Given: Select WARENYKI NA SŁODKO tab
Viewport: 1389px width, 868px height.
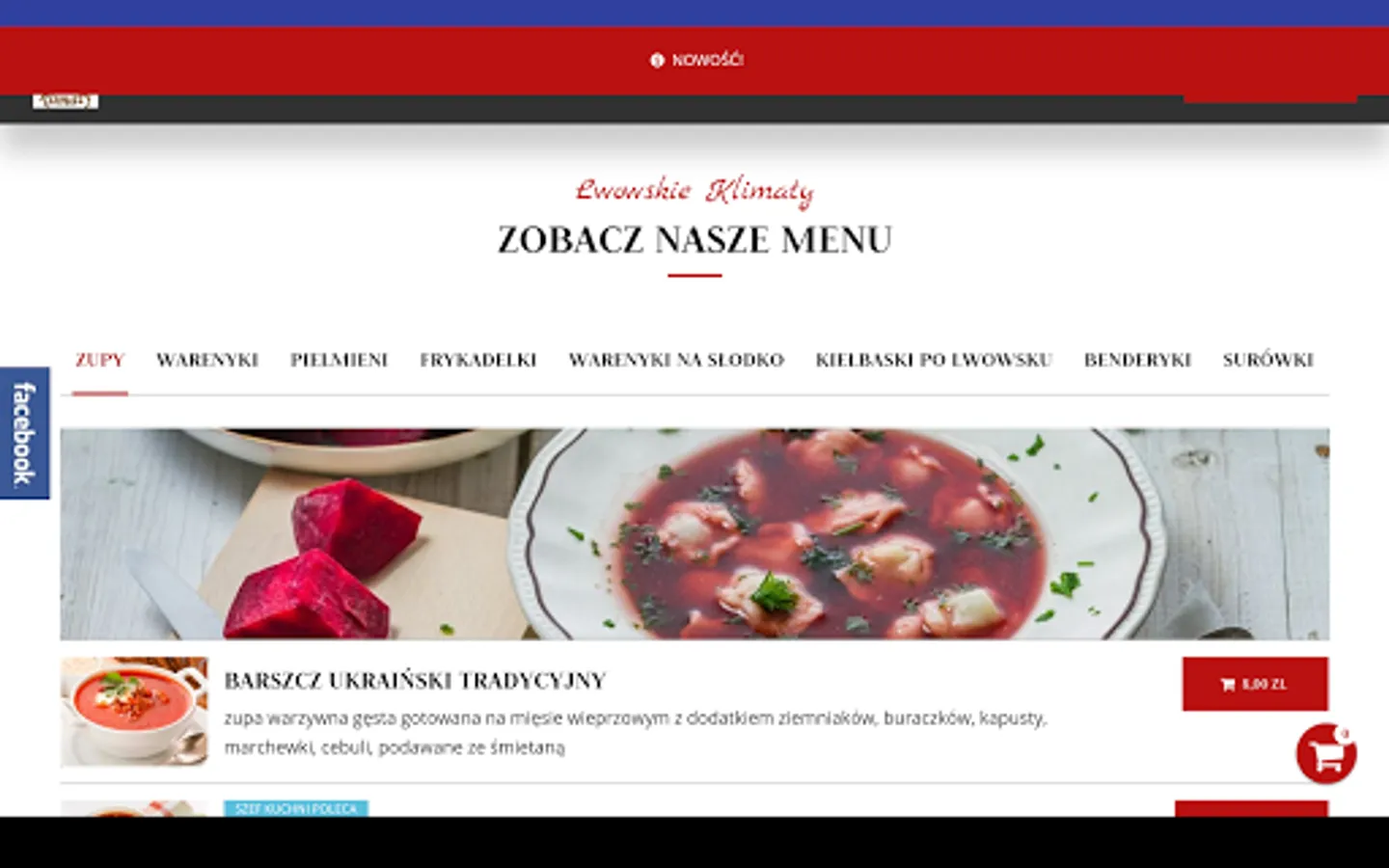Looking at the screenshot, I should pyautogui.click(x=676, y=360).
